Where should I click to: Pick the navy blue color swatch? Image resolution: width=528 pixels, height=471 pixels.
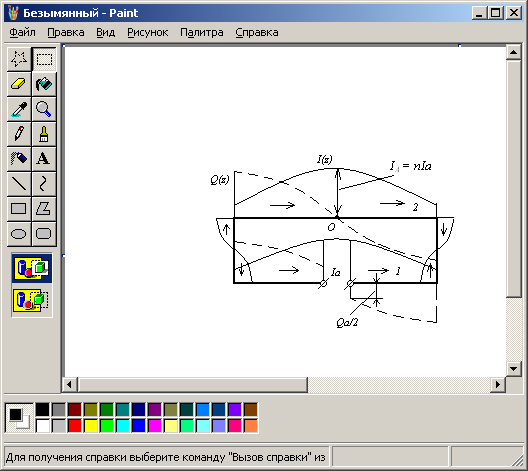[x=139, y=410]
